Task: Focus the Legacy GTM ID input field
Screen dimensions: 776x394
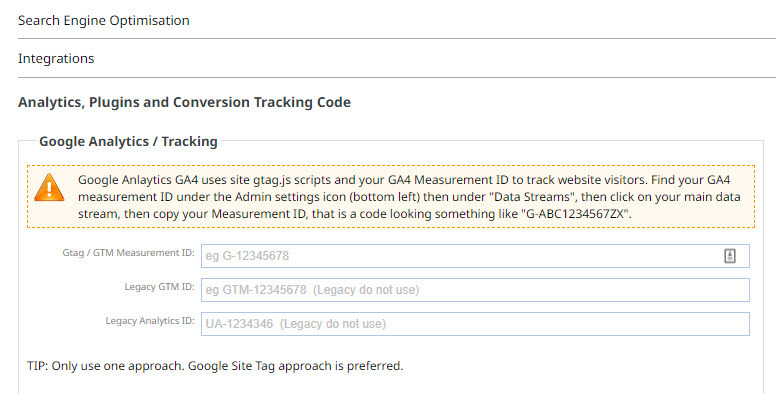Action: (x=475, y=290)
